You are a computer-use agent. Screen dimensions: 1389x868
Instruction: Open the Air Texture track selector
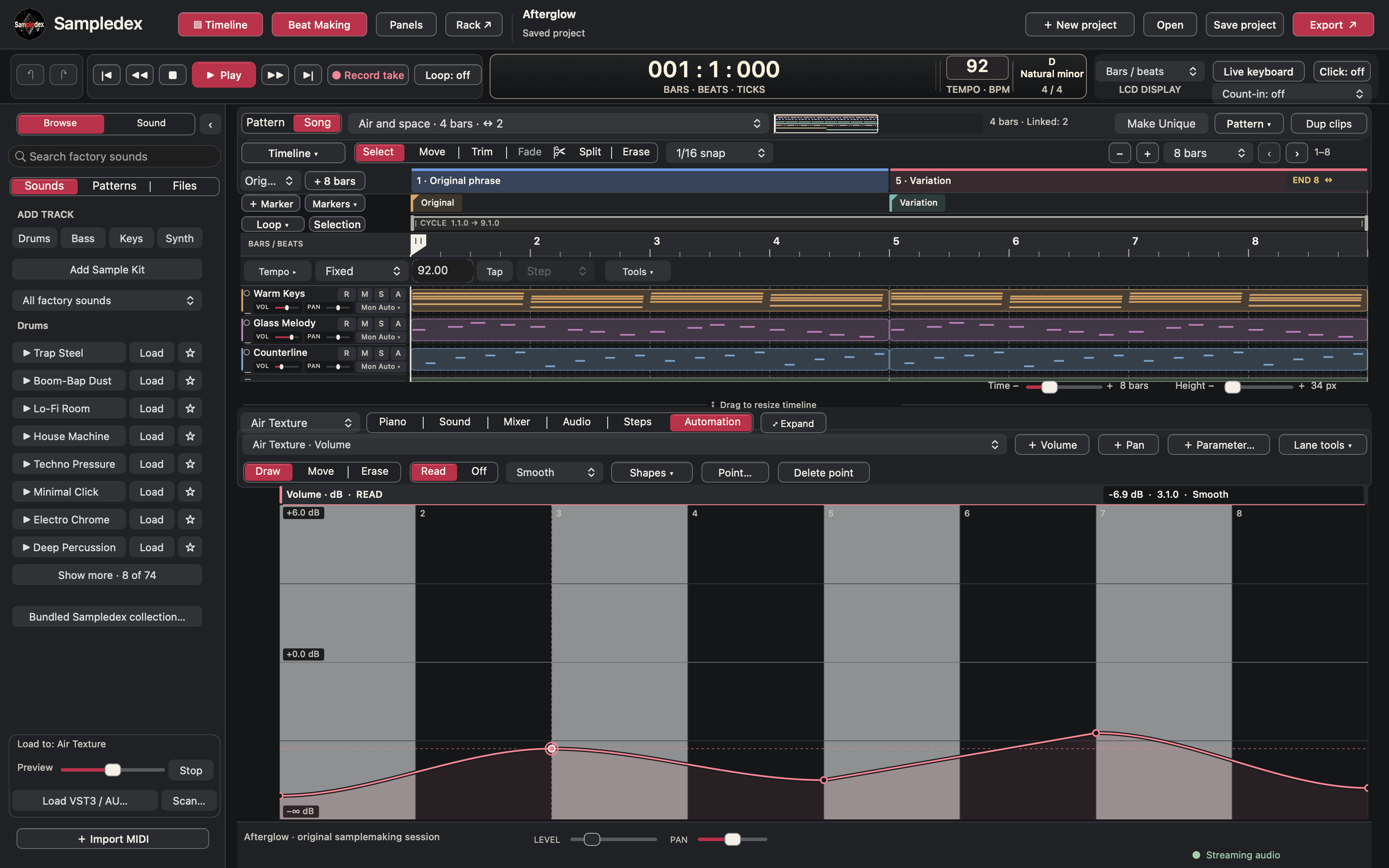click(x=300, y=423)
